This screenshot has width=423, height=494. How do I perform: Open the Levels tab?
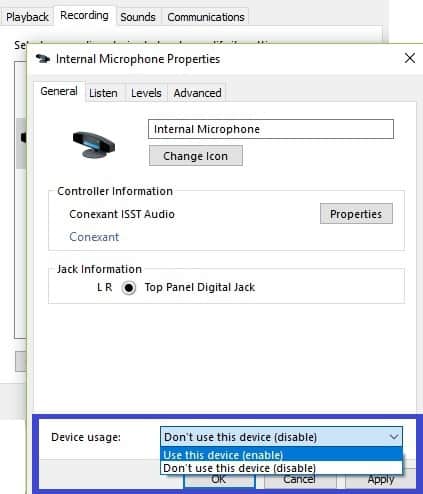coord(146,93)
